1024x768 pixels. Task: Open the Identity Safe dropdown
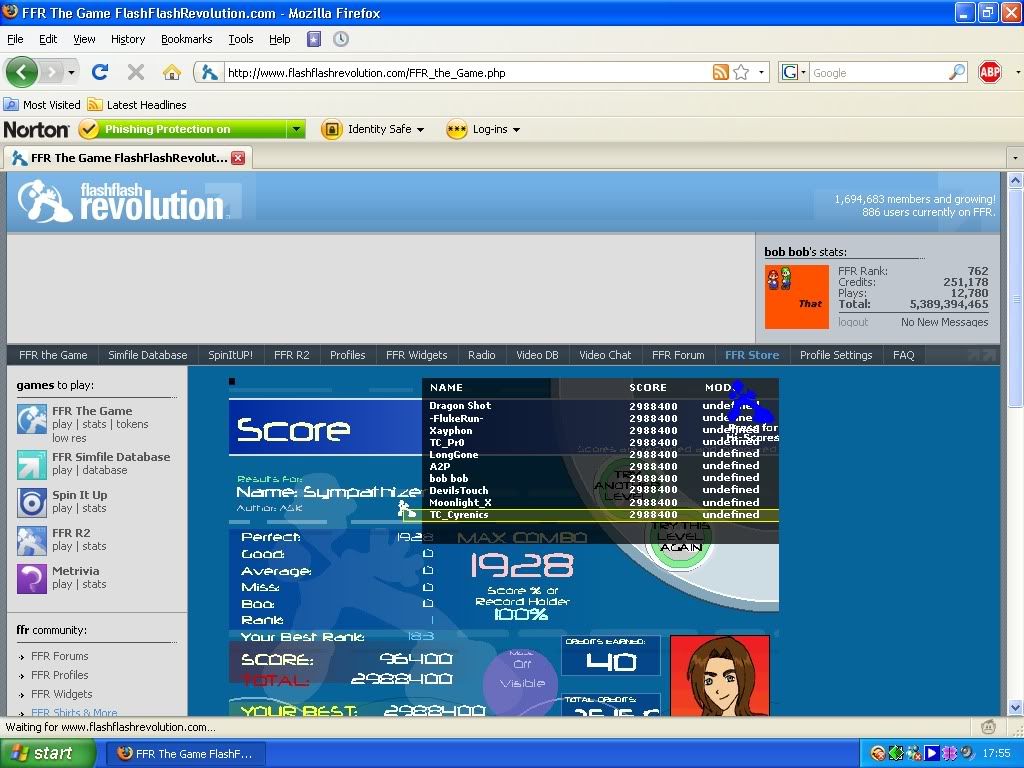(x=373, y=129)
